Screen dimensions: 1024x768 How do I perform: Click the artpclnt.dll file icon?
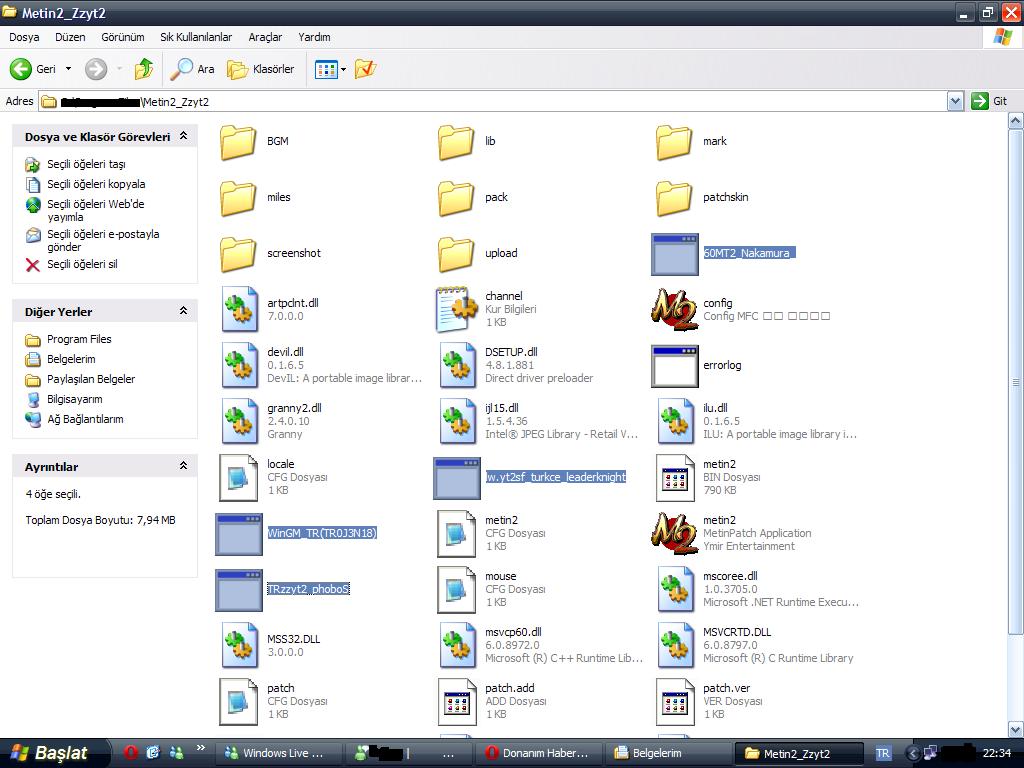point(238,310)
